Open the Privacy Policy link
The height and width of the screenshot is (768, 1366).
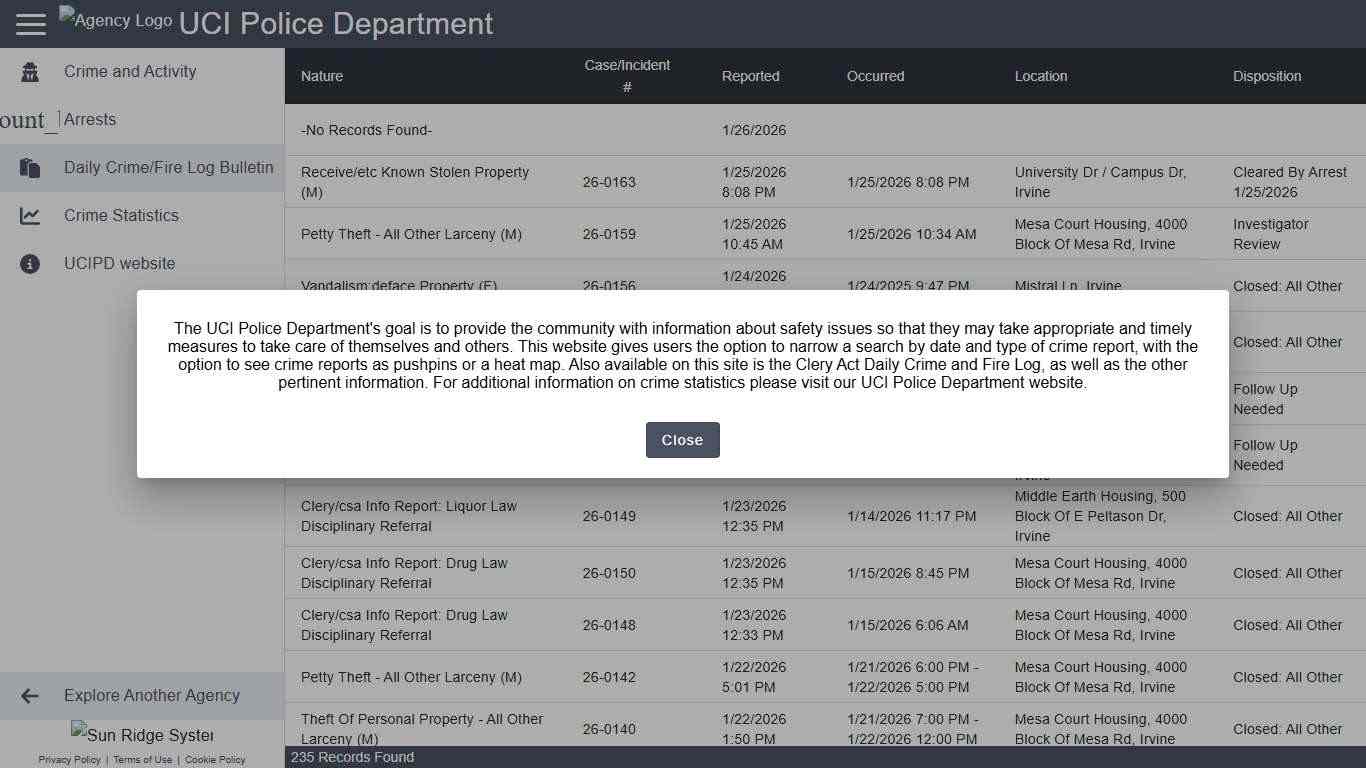pyautogui.click(x=68, y=759)
